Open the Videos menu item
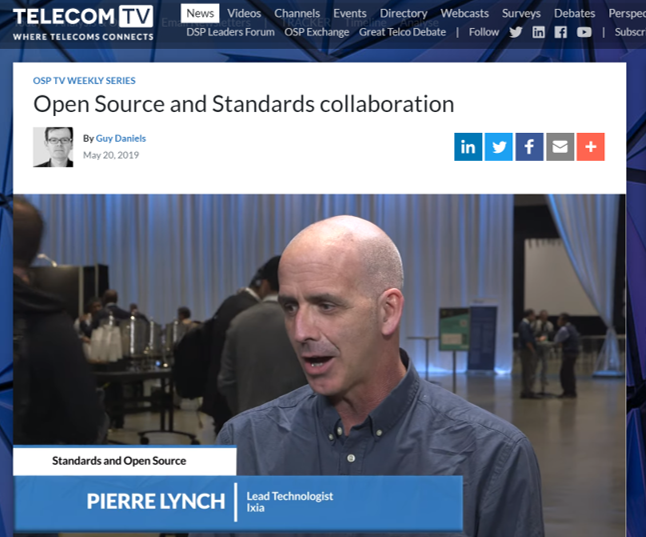The image size is (646, 537). tap(244, 13)
